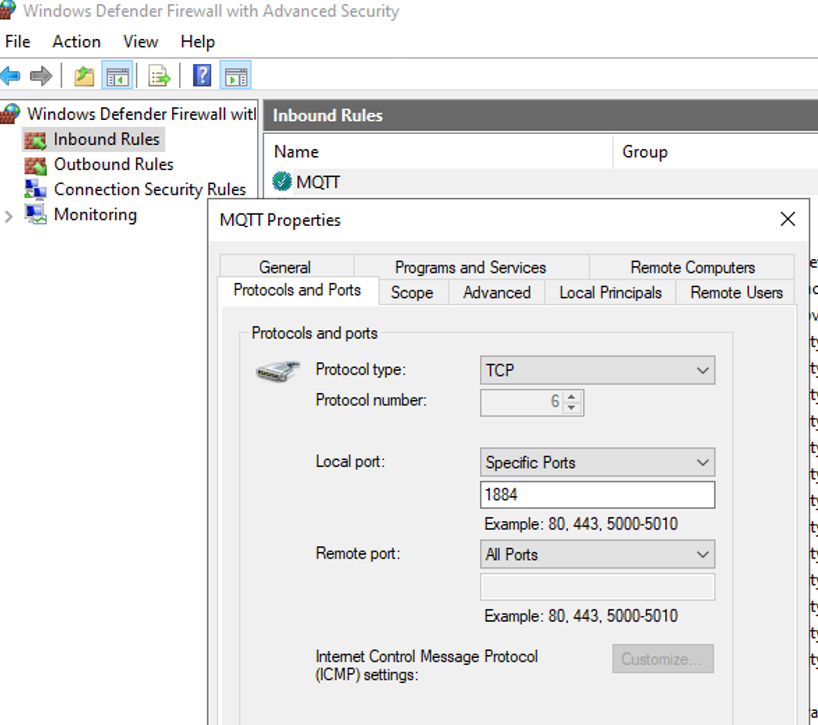
Task: Click the Inbound Rules firewall icon in the tree
Action: (x=35, y=140)
